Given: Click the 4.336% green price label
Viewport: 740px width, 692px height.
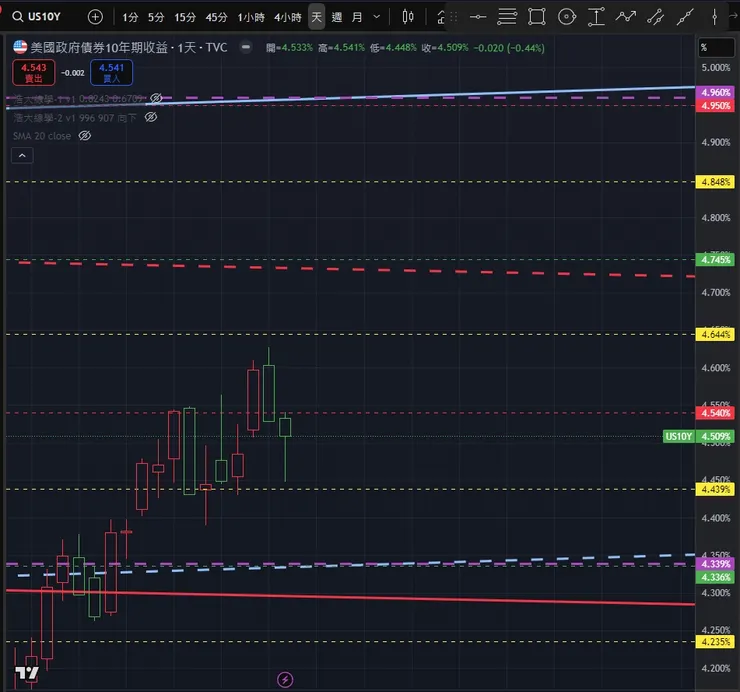Looking at the screenshot, I should [x=715, y=577].
